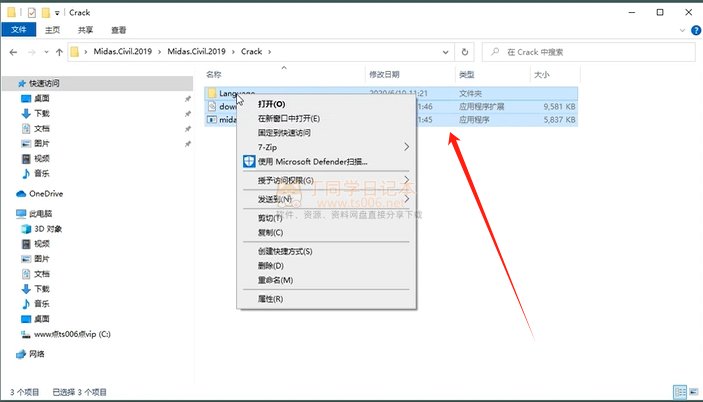Switch to the 主页 ribbon tab
The height and width of the screenshot is (402, 703).
pos(52,30)
